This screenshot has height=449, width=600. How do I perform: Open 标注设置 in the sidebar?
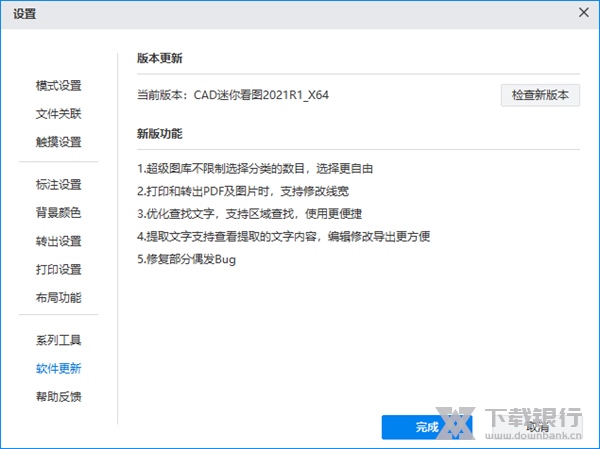click(x=58, y=184)
